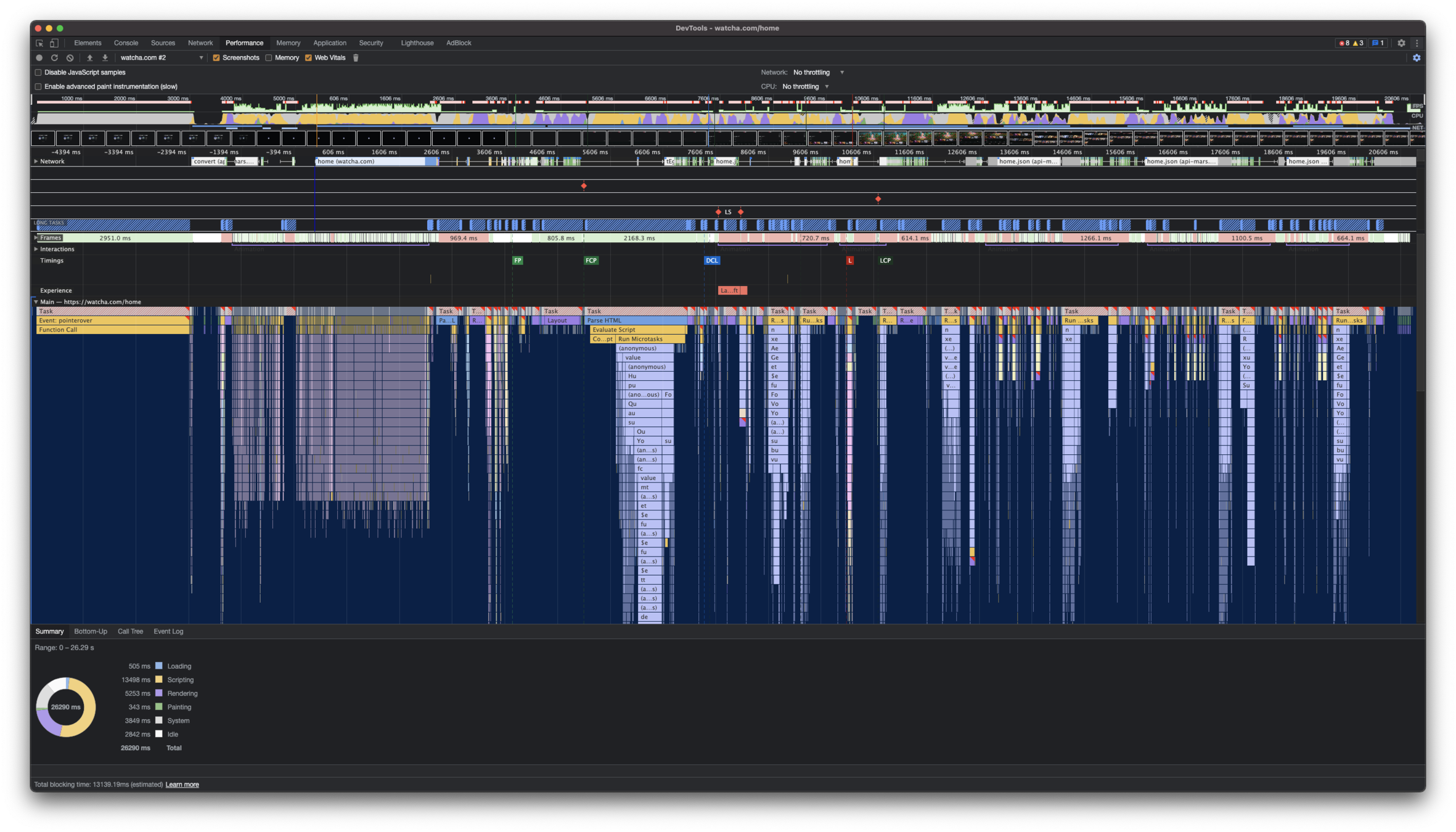Click the LCP timing marker
This screenshot has height=832, width=1456.
885,261
